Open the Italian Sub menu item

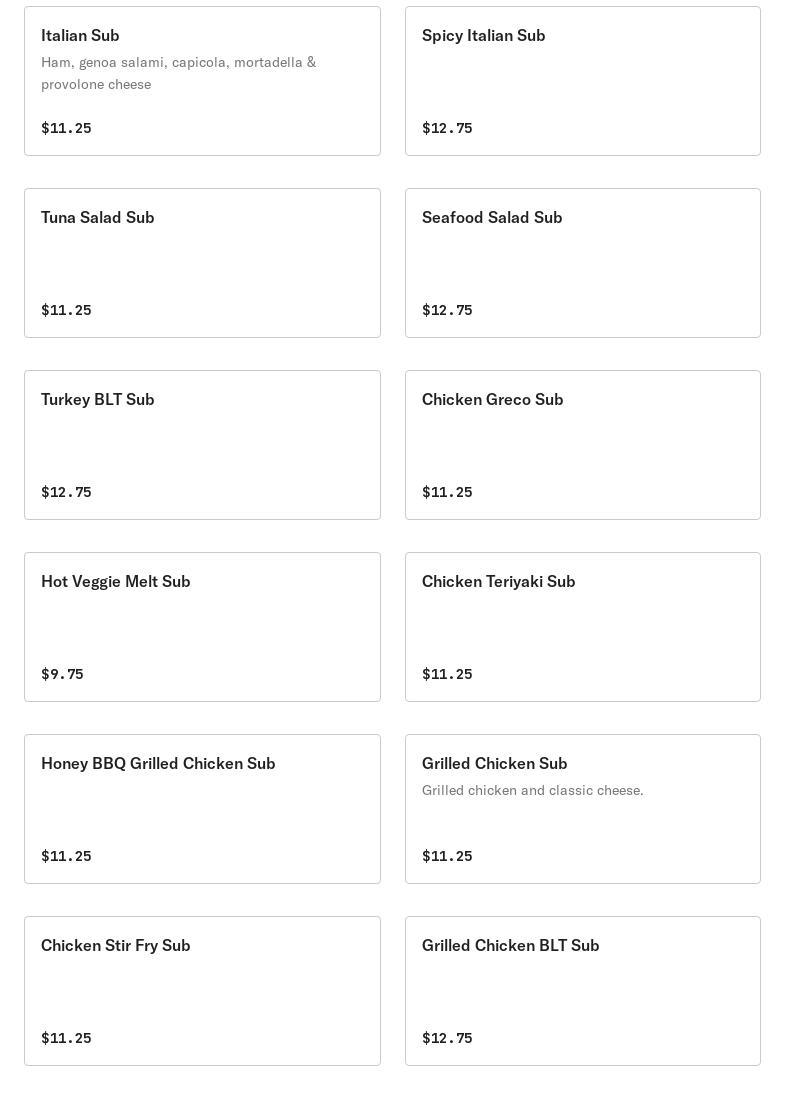pos(202,81)
